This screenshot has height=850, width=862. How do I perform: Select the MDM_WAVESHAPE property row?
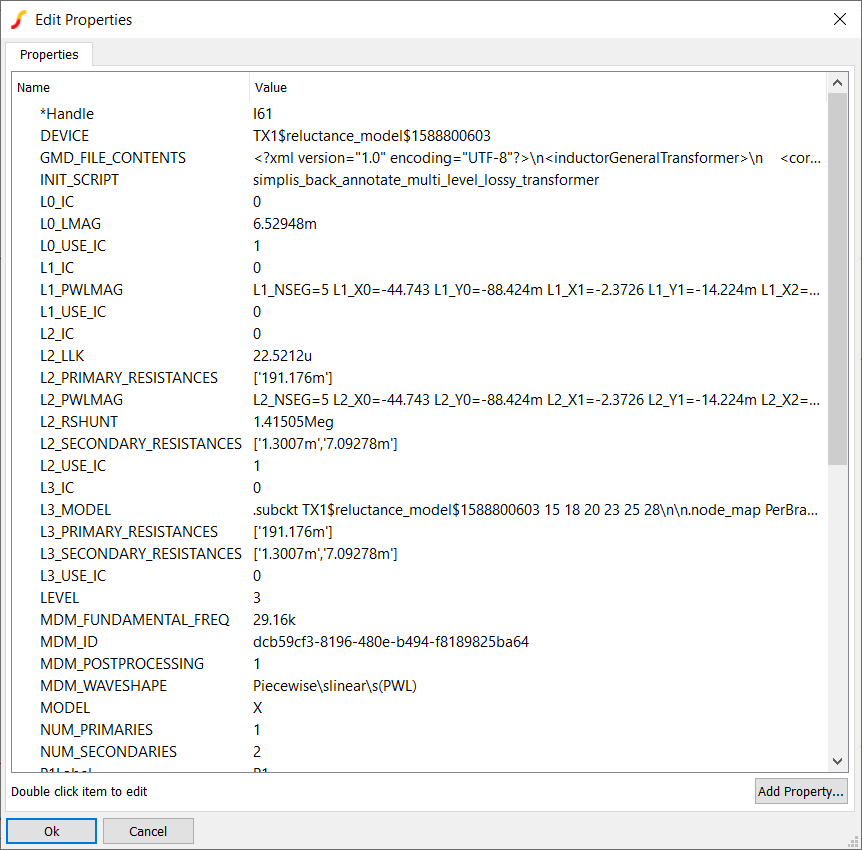tap(103, 686)
